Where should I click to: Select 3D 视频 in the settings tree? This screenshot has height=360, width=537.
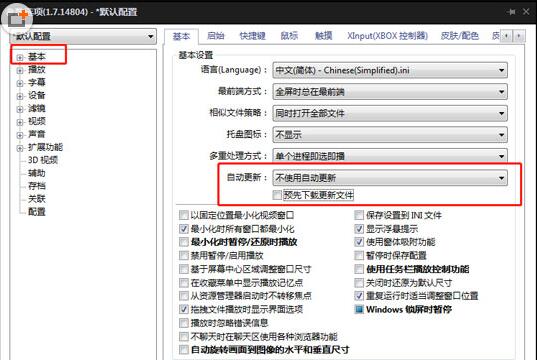[43, 160]
